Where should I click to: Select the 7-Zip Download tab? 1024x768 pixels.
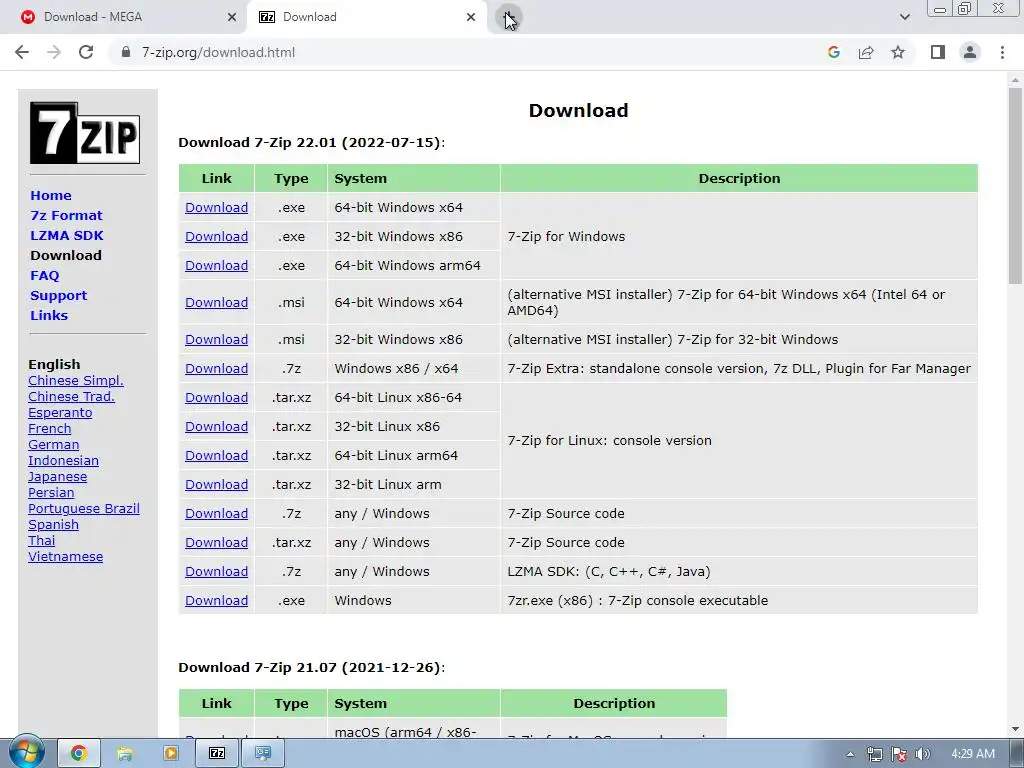click(367, 17)
